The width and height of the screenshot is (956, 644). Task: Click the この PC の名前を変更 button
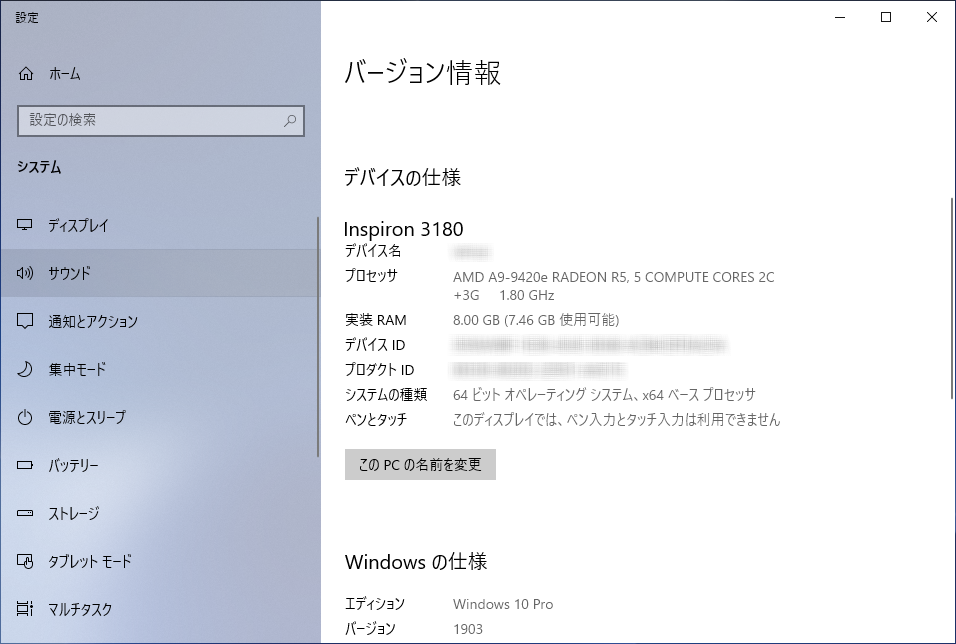[420, 465]
